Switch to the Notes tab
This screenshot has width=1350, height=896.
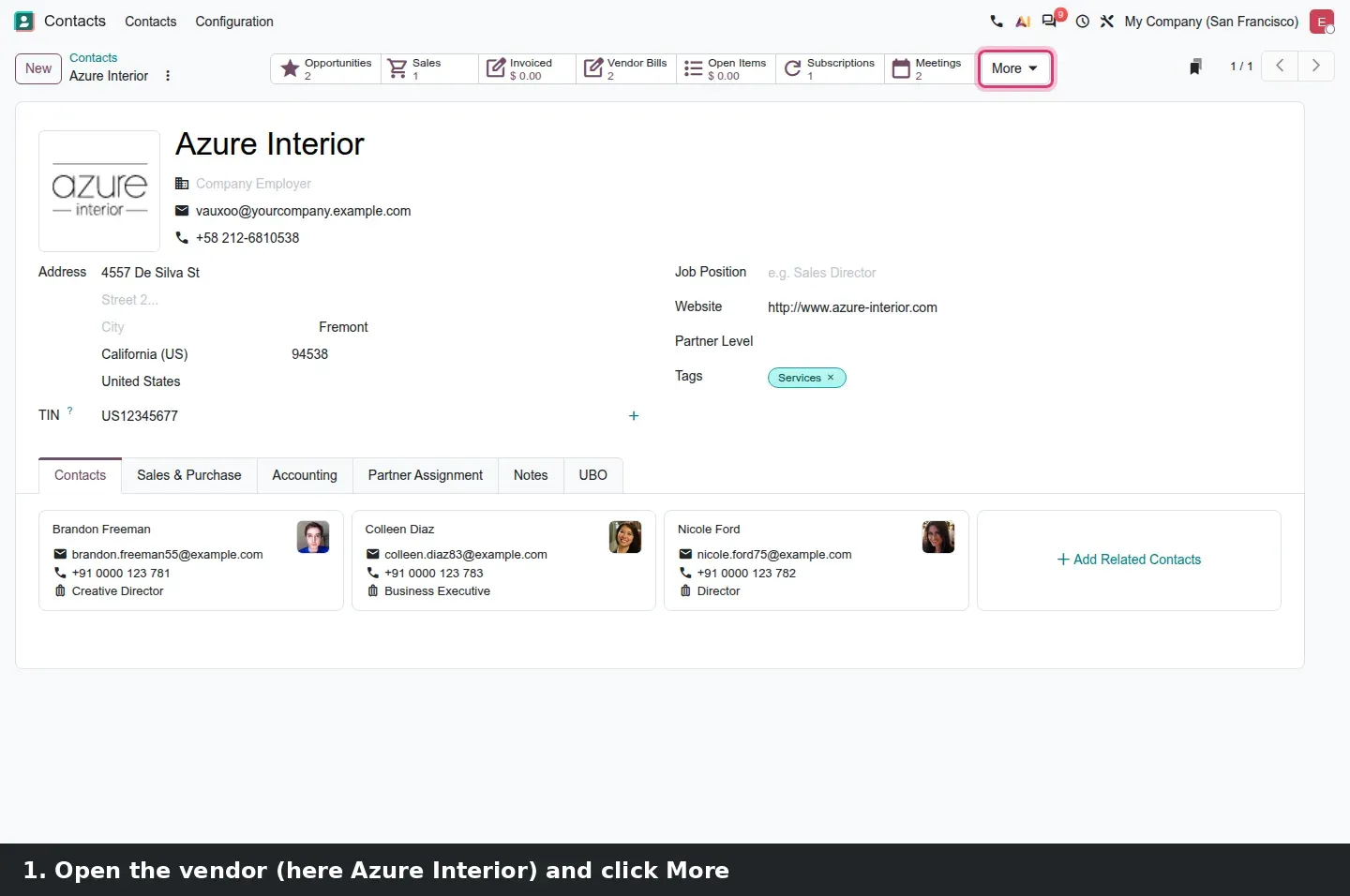click(531, 475)
